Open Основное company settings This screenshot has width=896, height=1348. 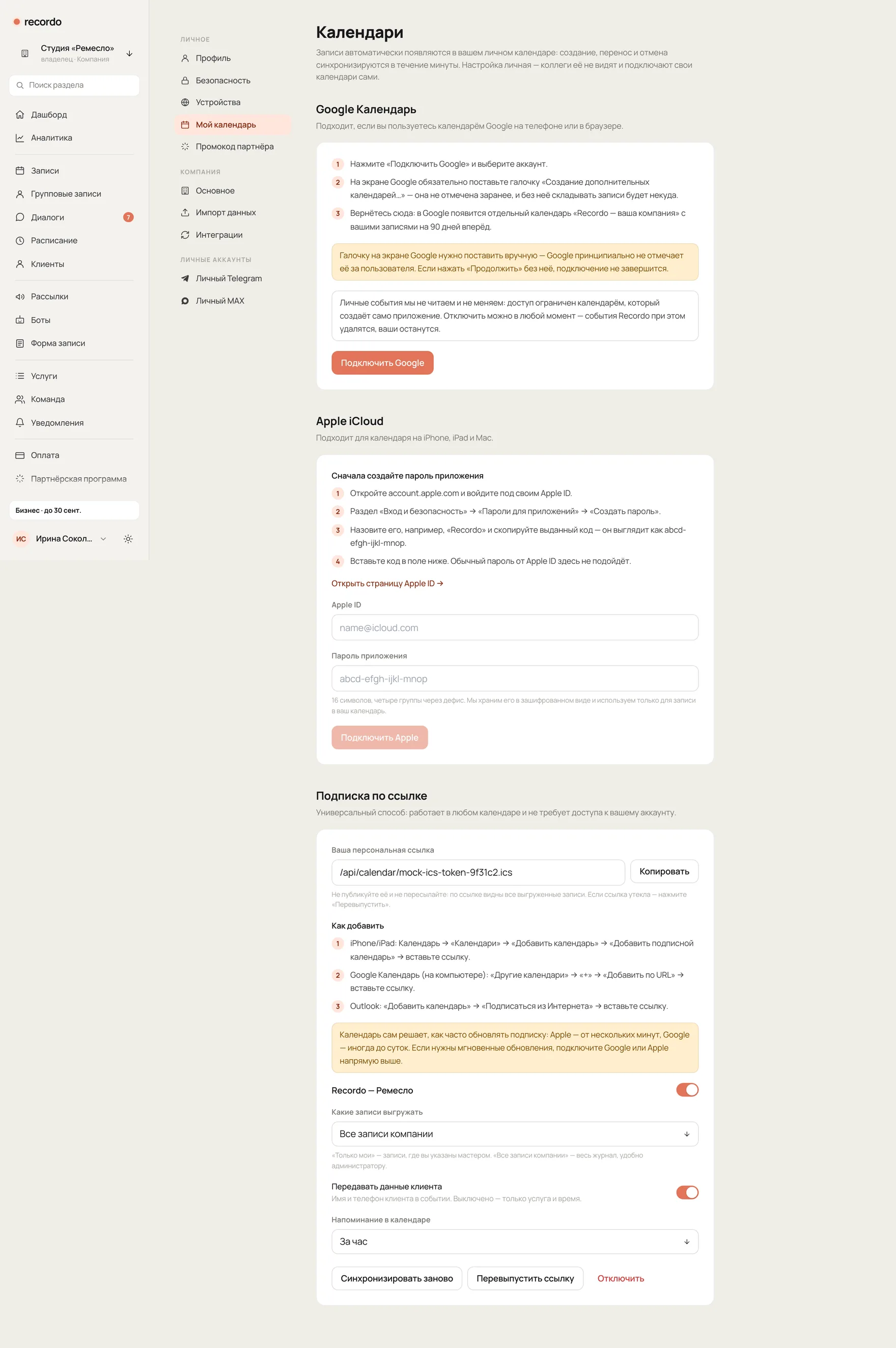(233, 191)
